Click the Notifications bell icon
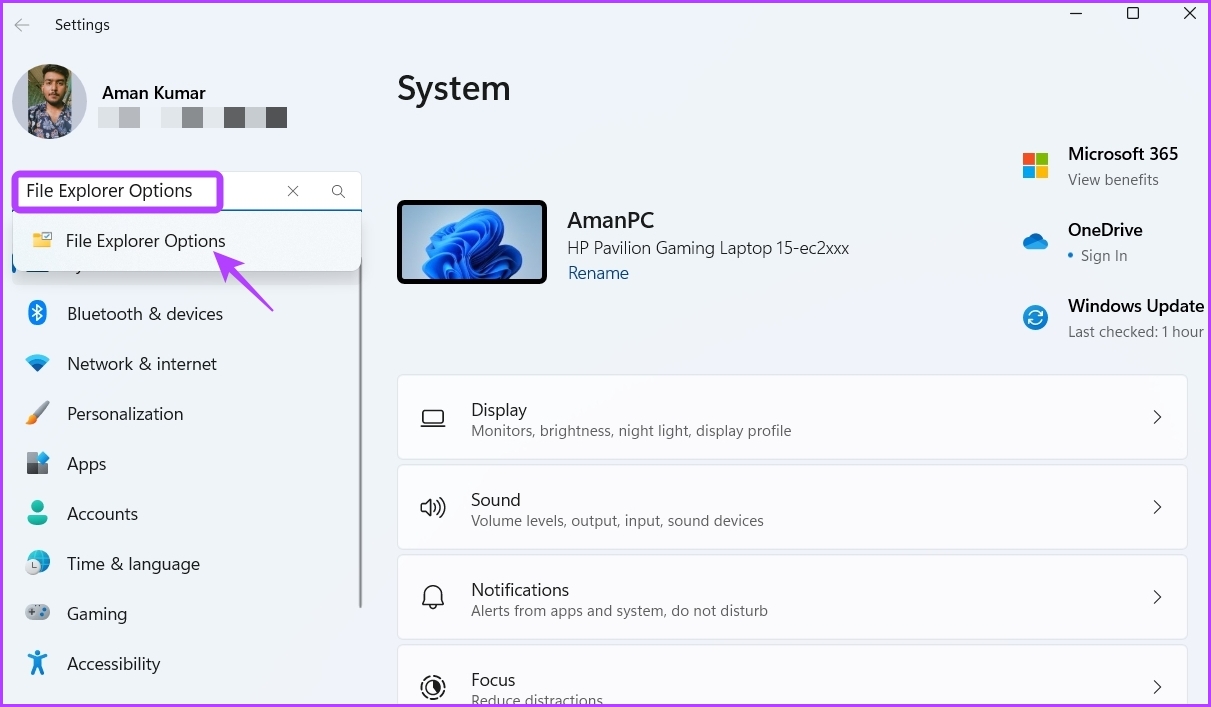Image resolution: width=1211 pixels, height=707 pixels. [433, 598]
